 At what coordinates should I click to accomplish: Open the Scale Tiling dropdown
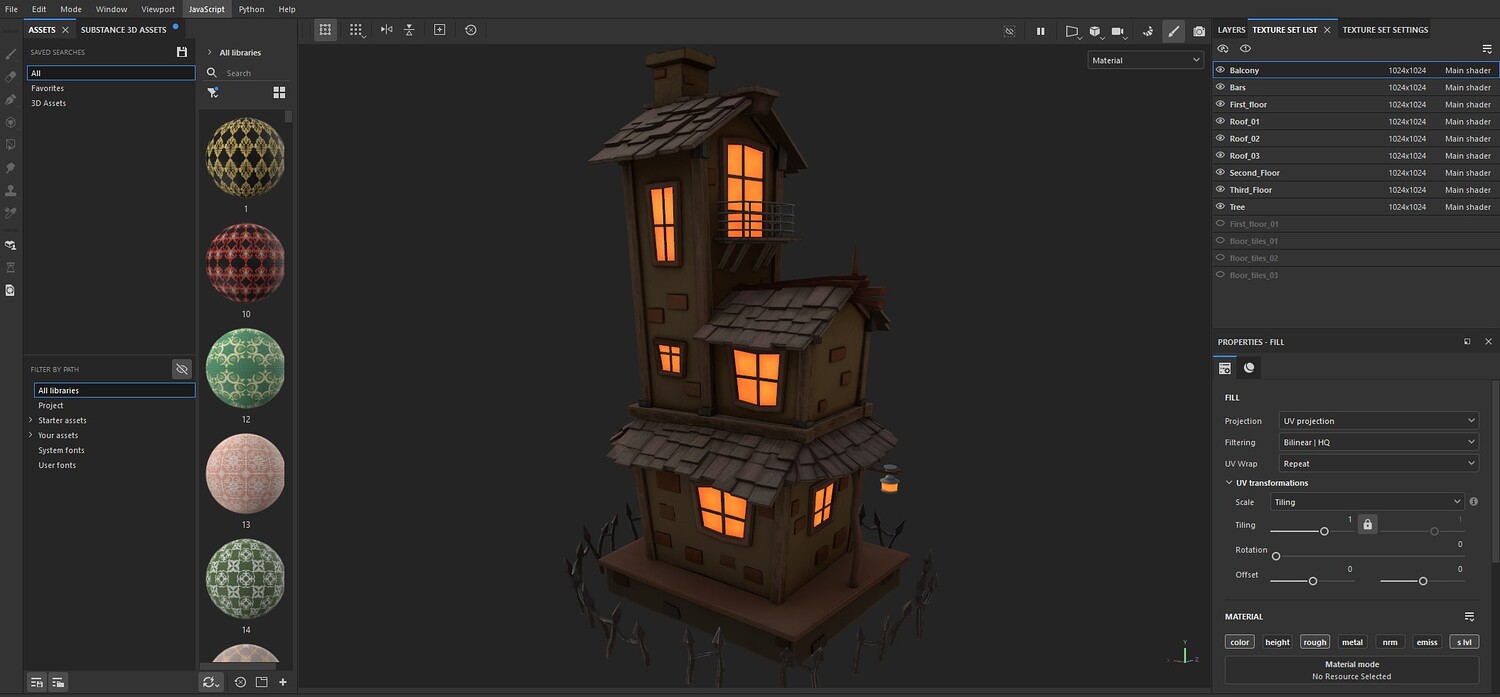point(1367,502)
